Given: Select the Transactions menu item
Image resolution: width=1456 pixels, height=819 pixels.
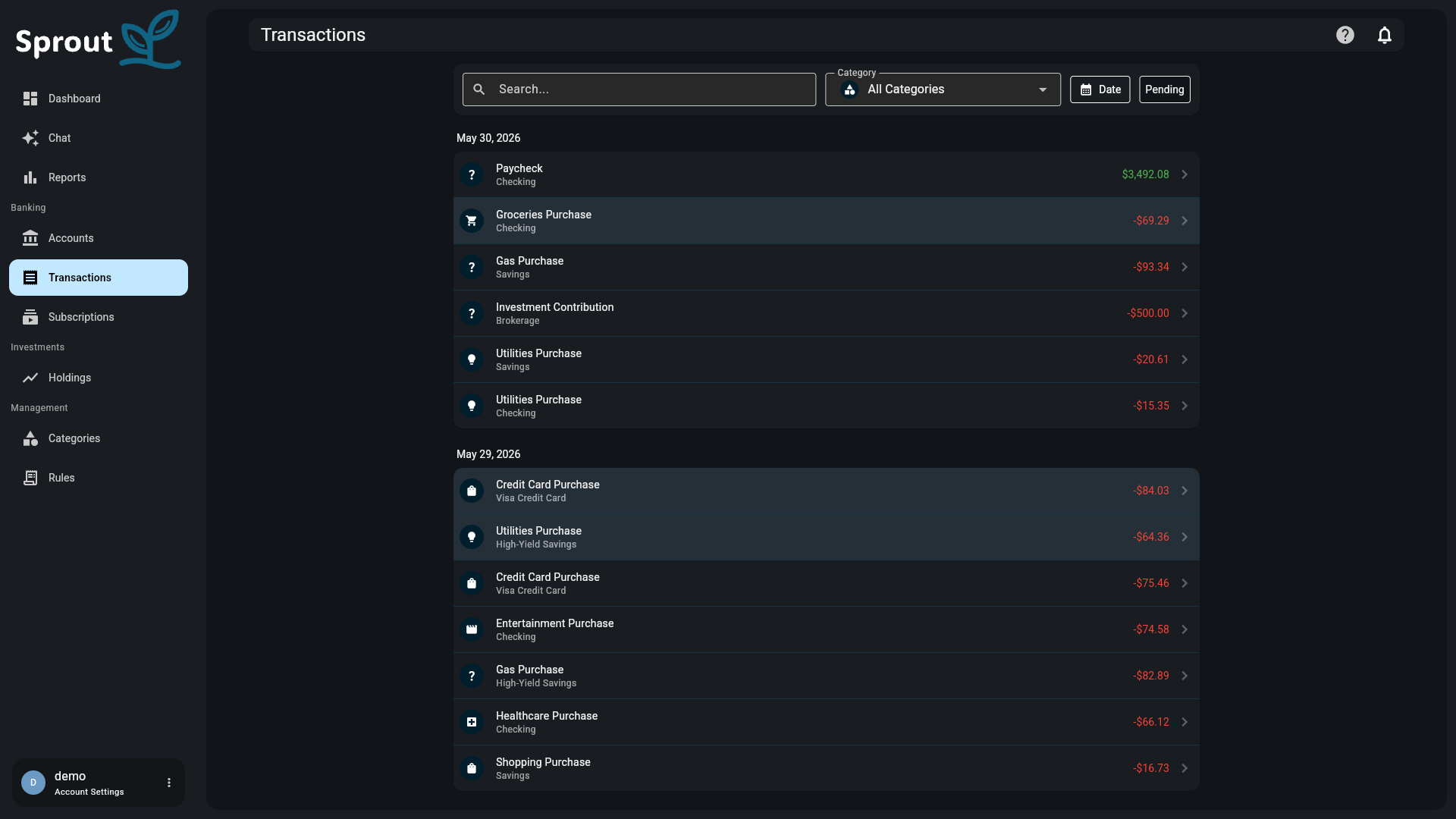Looking at the screenshot, I should [99, 278].
